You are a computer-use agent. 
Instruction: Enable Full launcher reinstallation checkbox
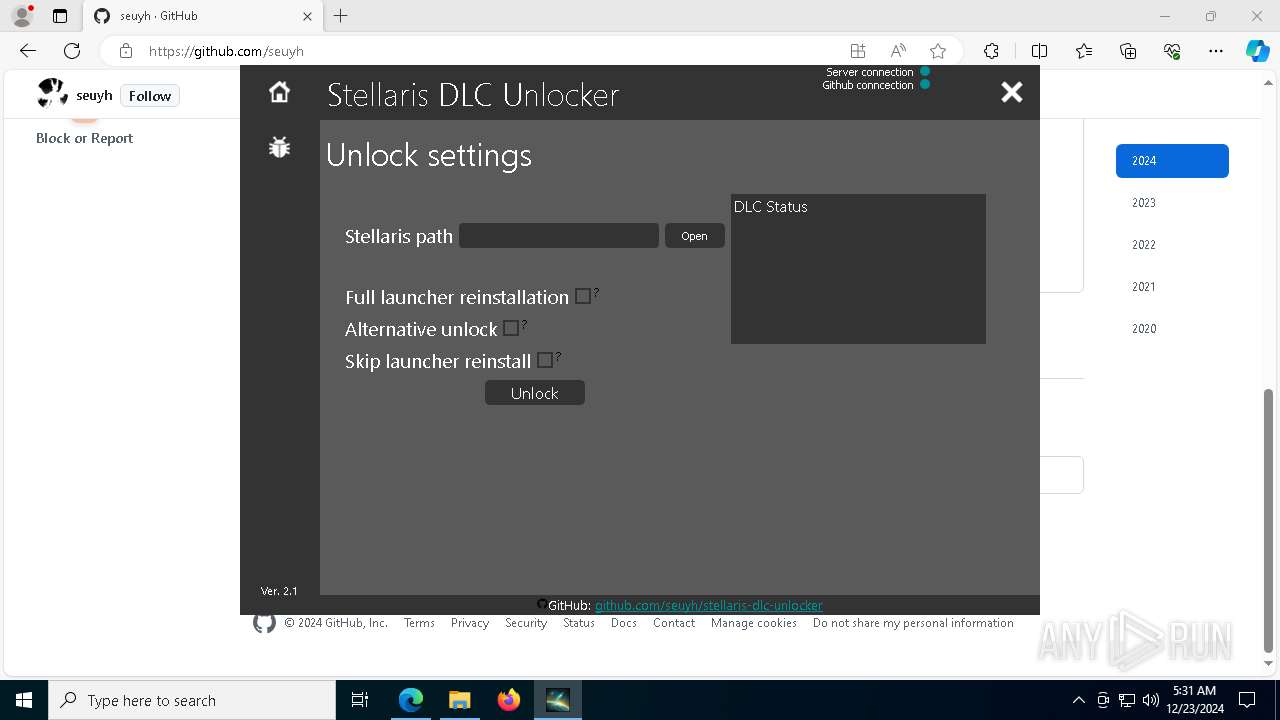pos(583,296)
